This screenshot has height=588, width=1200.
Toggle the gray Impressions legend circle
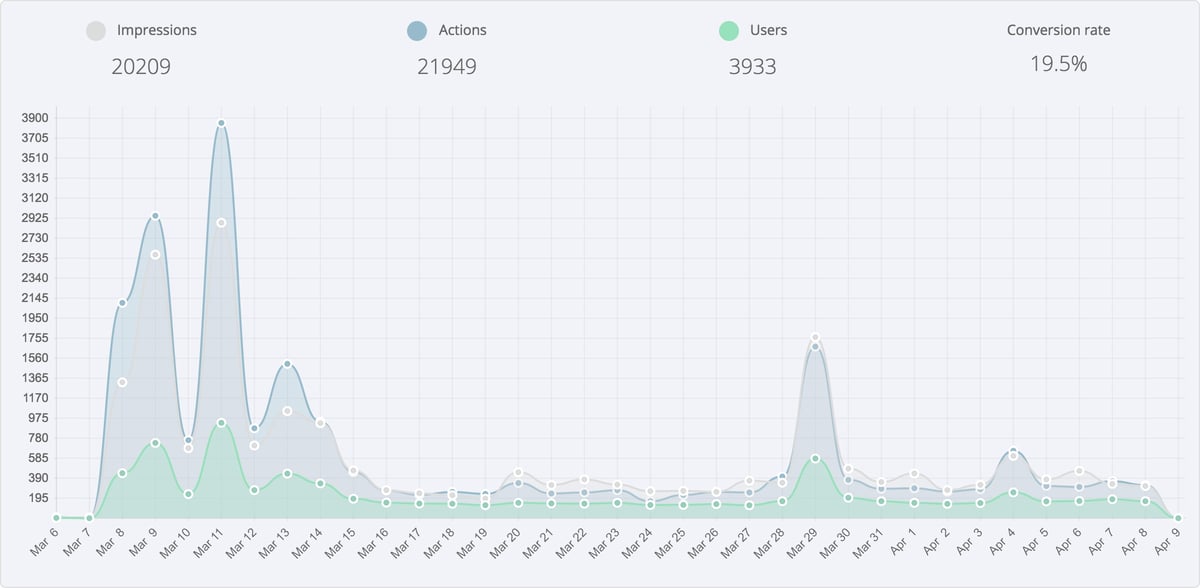pyautogui.click(x=96, y=31)
